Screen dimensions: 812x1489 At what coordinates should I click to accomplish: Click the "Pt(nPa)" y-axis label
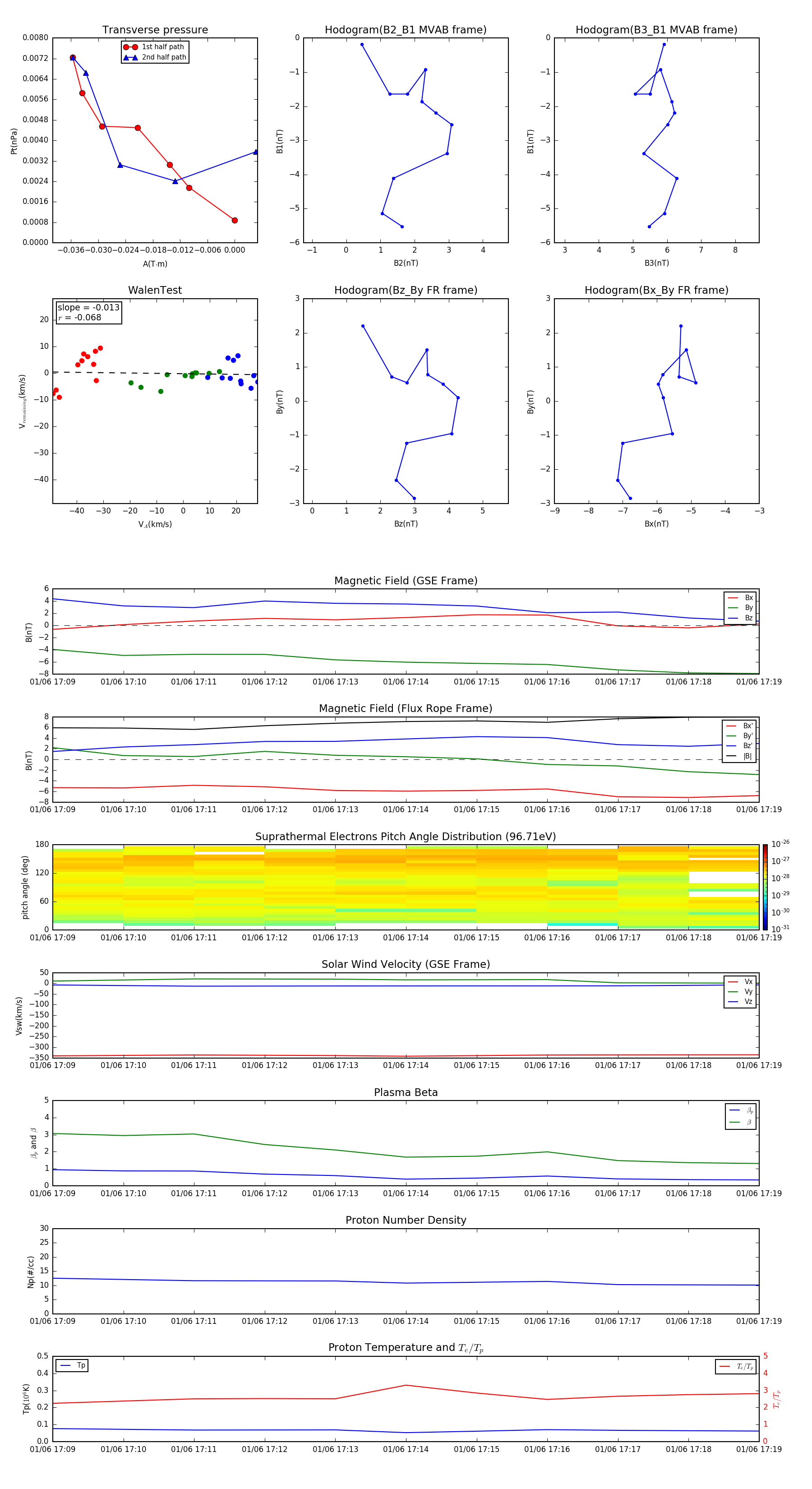[14, 141]
